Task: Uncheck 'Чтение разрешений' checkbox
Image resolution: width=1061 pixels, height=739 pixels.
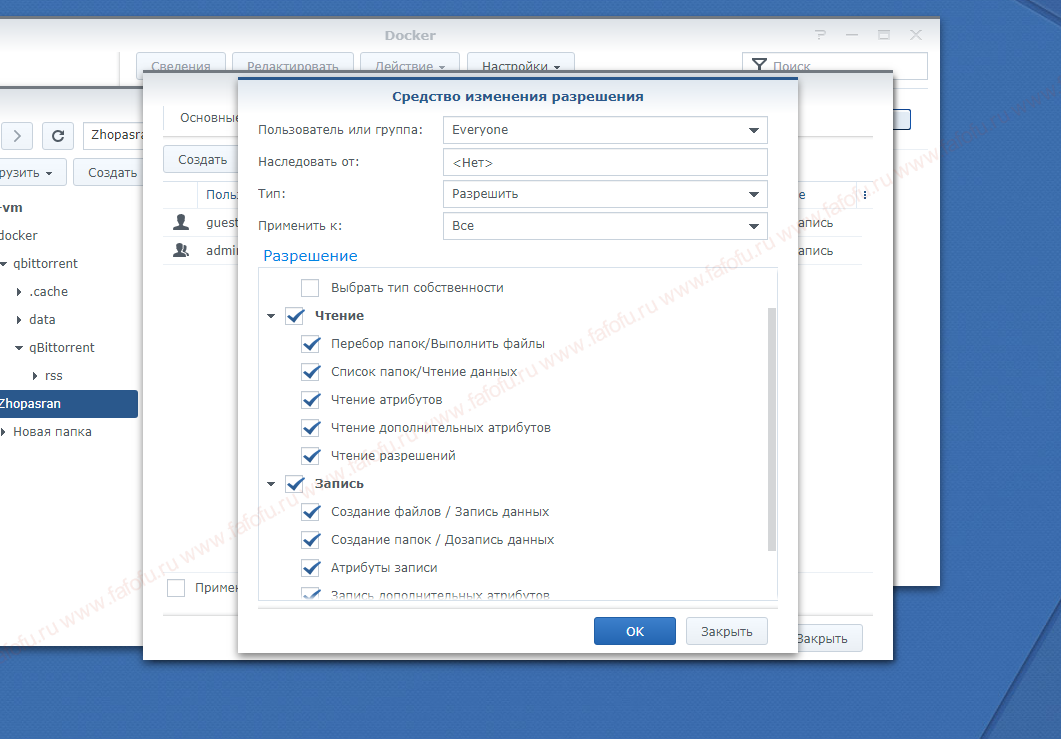Action: [311, 456]
